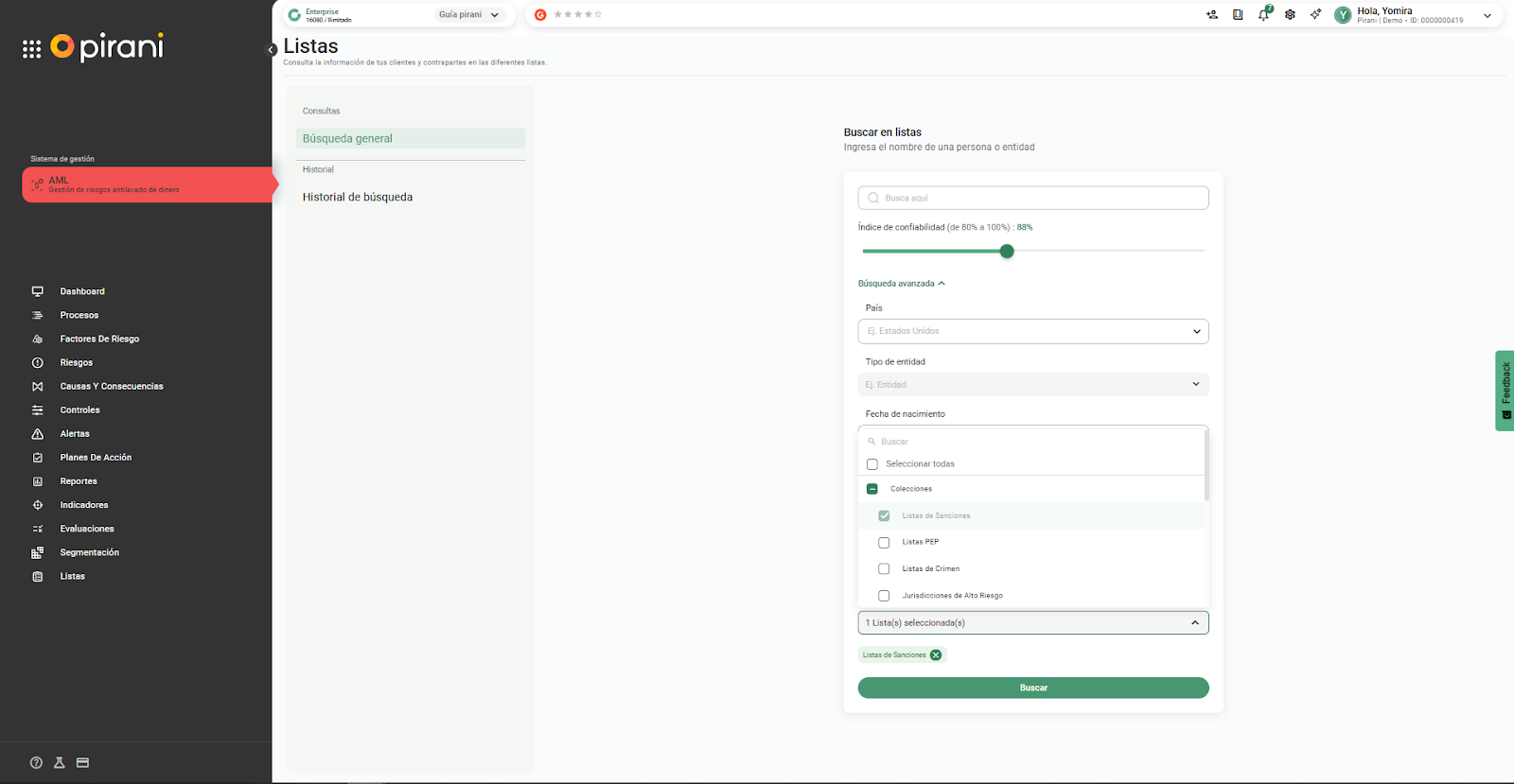This screenshot has width=1514, height=784.
Task: Remove the Listas de Sanciones tag
Action: coord(936,655)
